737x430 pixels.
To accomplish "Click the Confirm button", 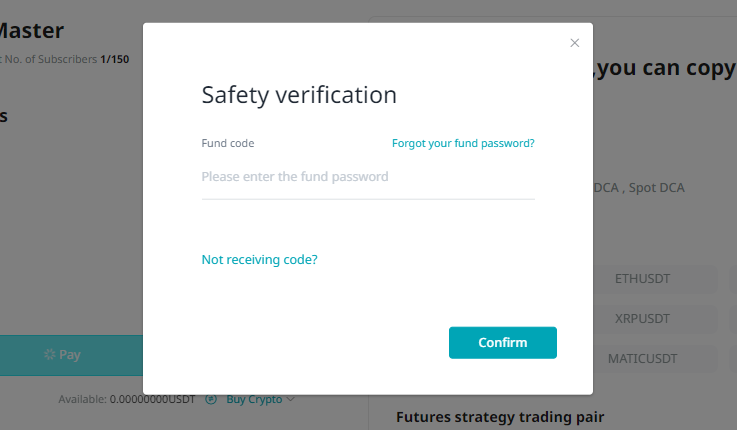I will pos(502,343).
